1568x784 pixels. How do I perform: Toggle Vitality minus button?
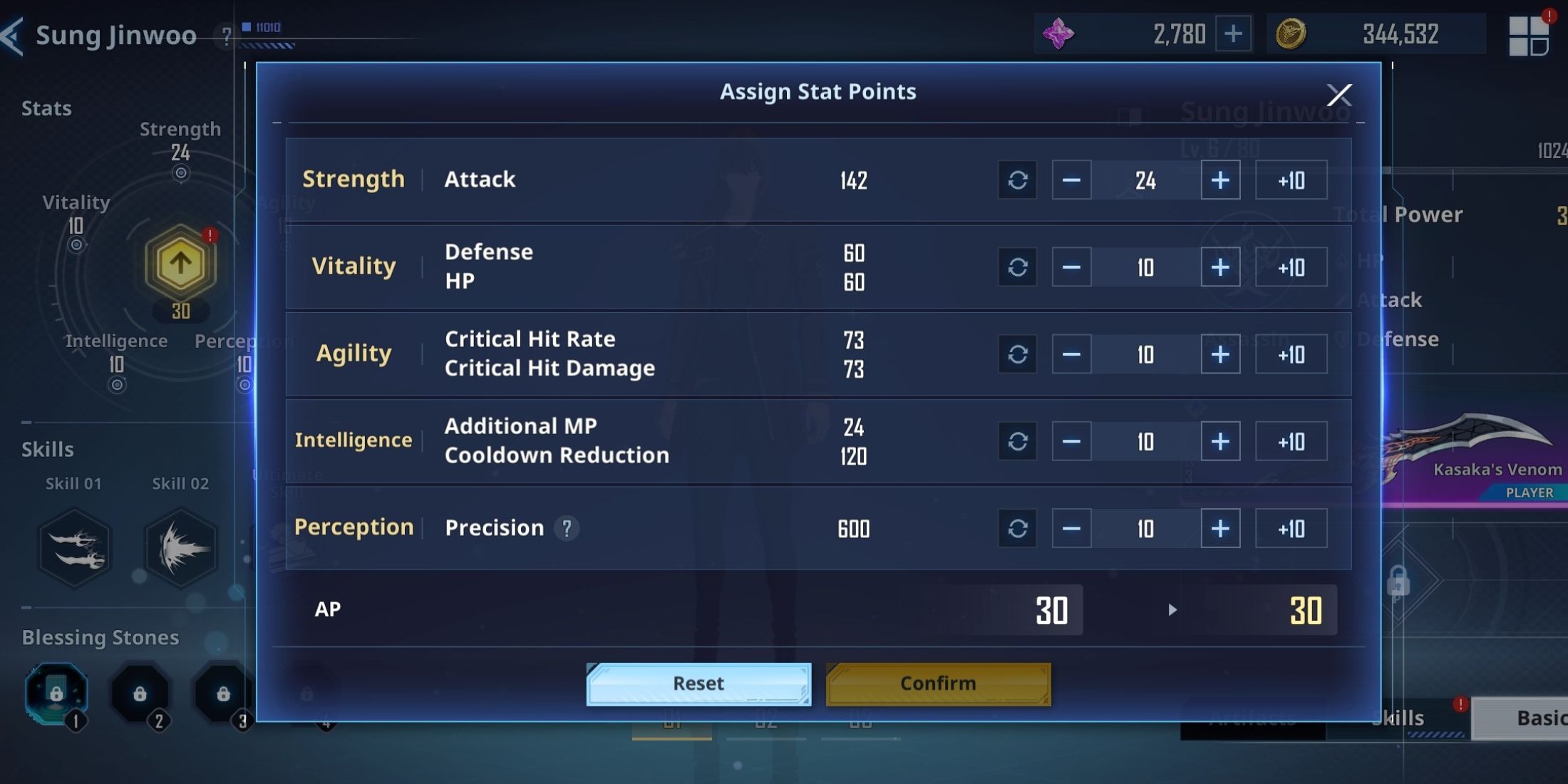1072,266
